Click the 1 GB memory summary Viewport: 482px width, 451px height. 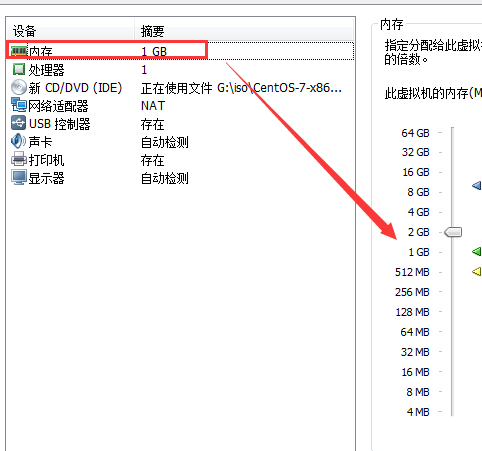coord(154,51)
